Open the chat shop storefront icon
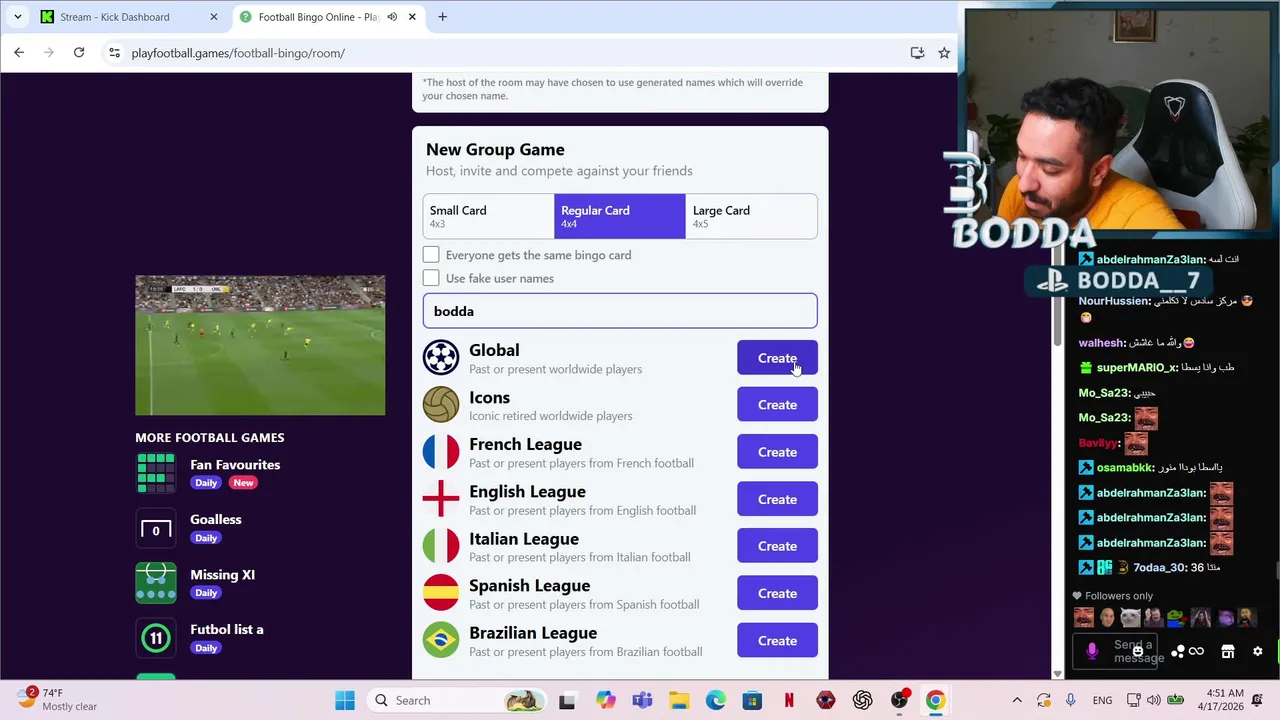Image resolution: width=1280 pixels, height=720 pixels. (1228, 651)
